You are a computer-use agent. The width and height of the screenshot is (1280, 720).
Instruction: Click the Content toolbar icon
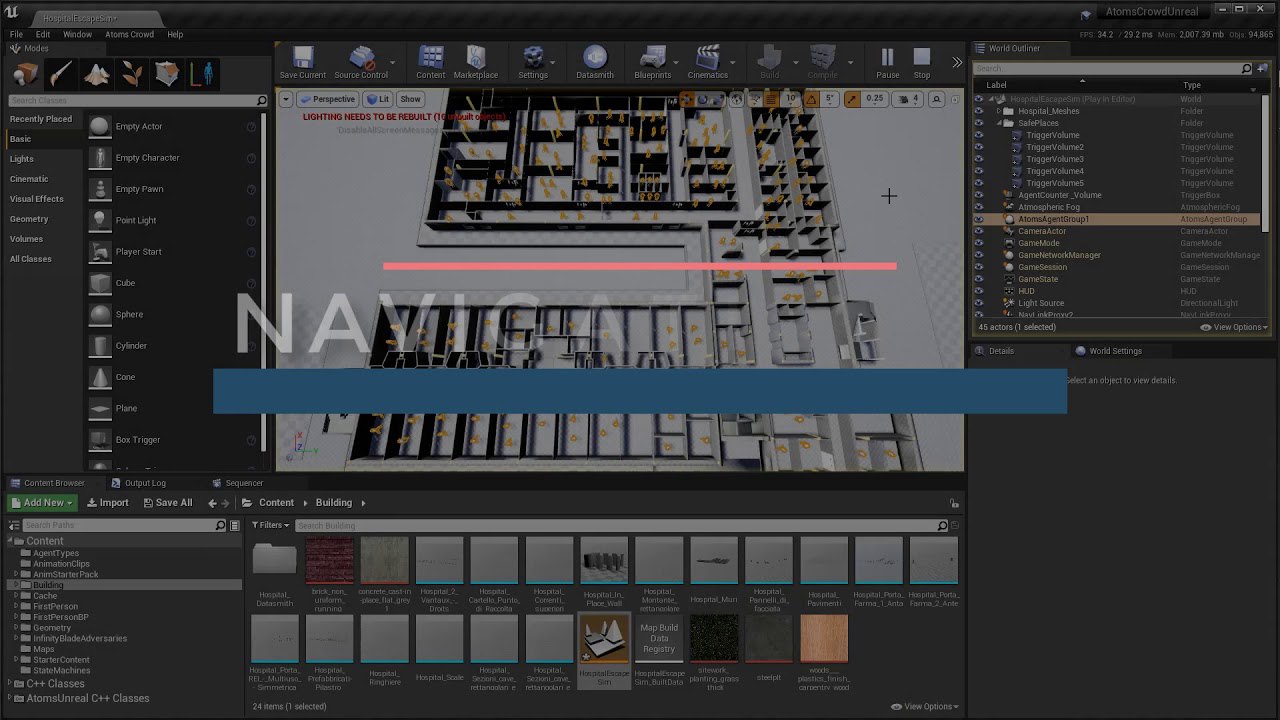(431, 62)
